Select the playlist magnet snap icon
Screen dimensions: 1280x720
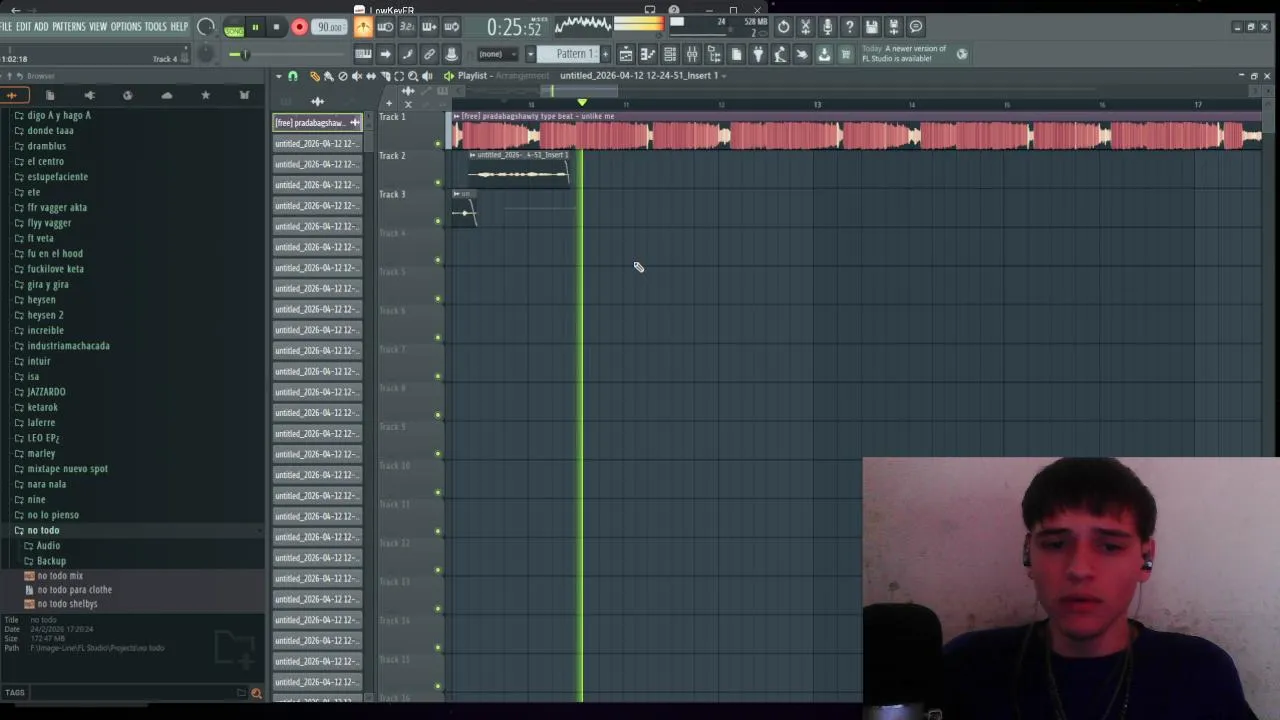(292, 76)
